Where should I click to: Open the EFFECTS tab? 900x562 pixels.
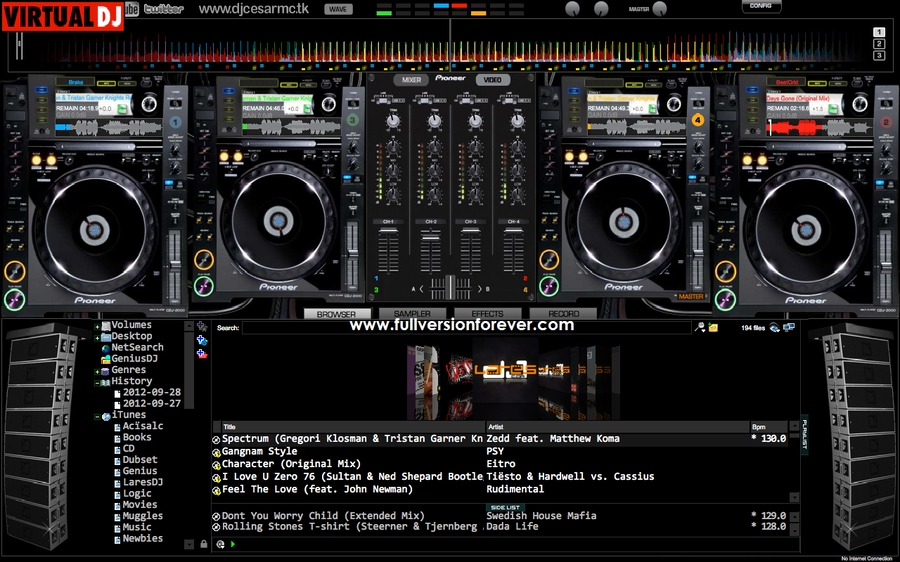click(x=487, y=314)
